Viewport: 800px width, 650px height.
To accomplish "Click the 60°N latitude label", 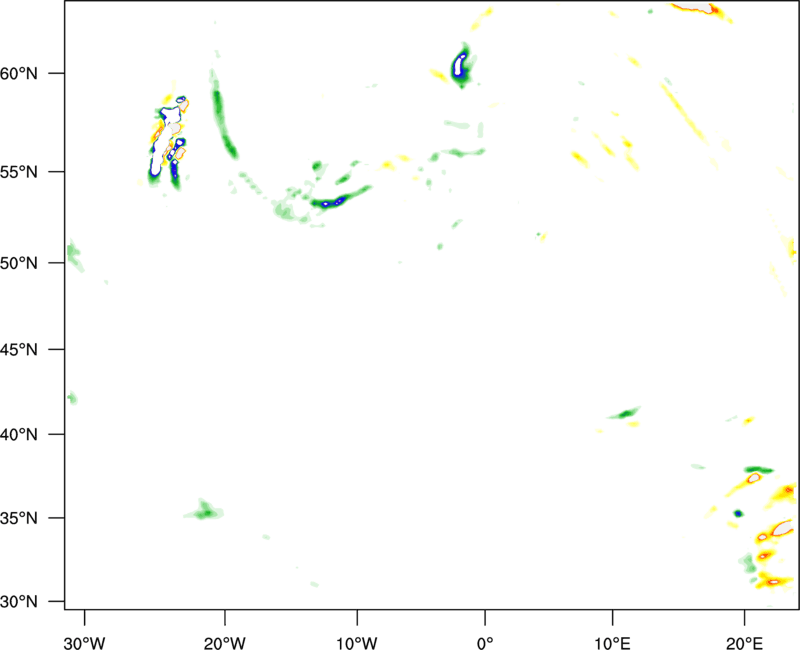I will [x=19, y=73].
